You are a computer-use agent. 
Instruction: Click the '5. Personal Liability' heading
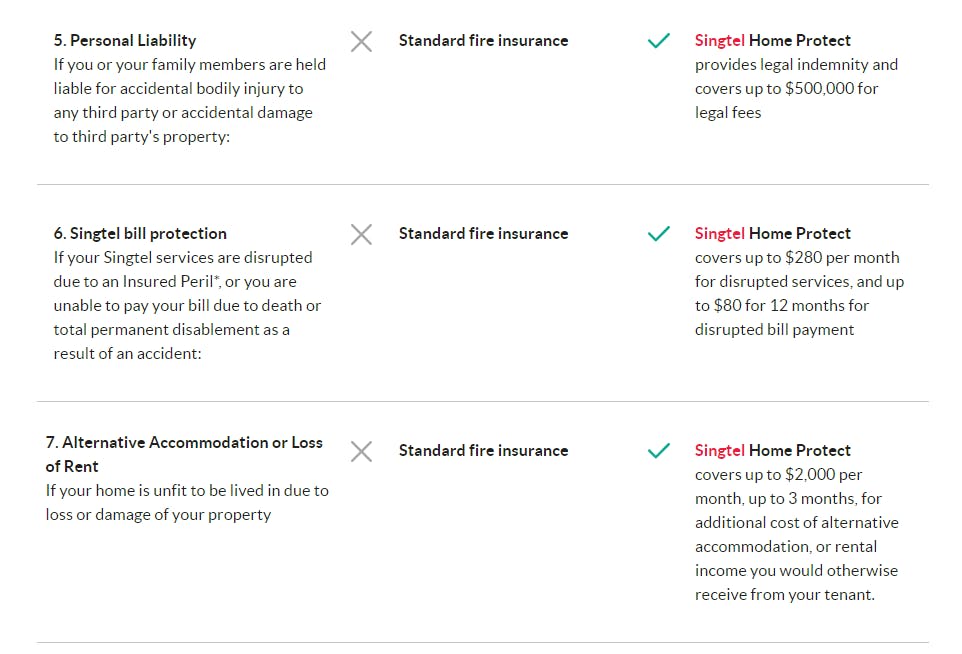tap(125, 40)
